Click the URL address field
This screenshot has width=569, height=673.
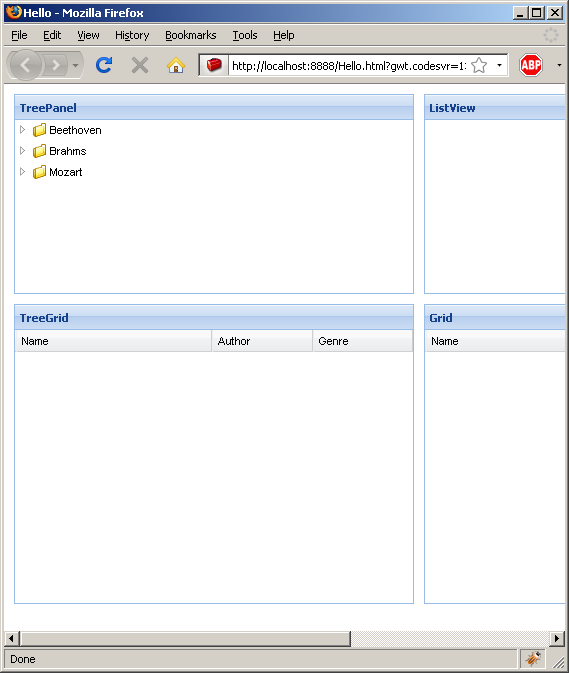click(348, 66)
